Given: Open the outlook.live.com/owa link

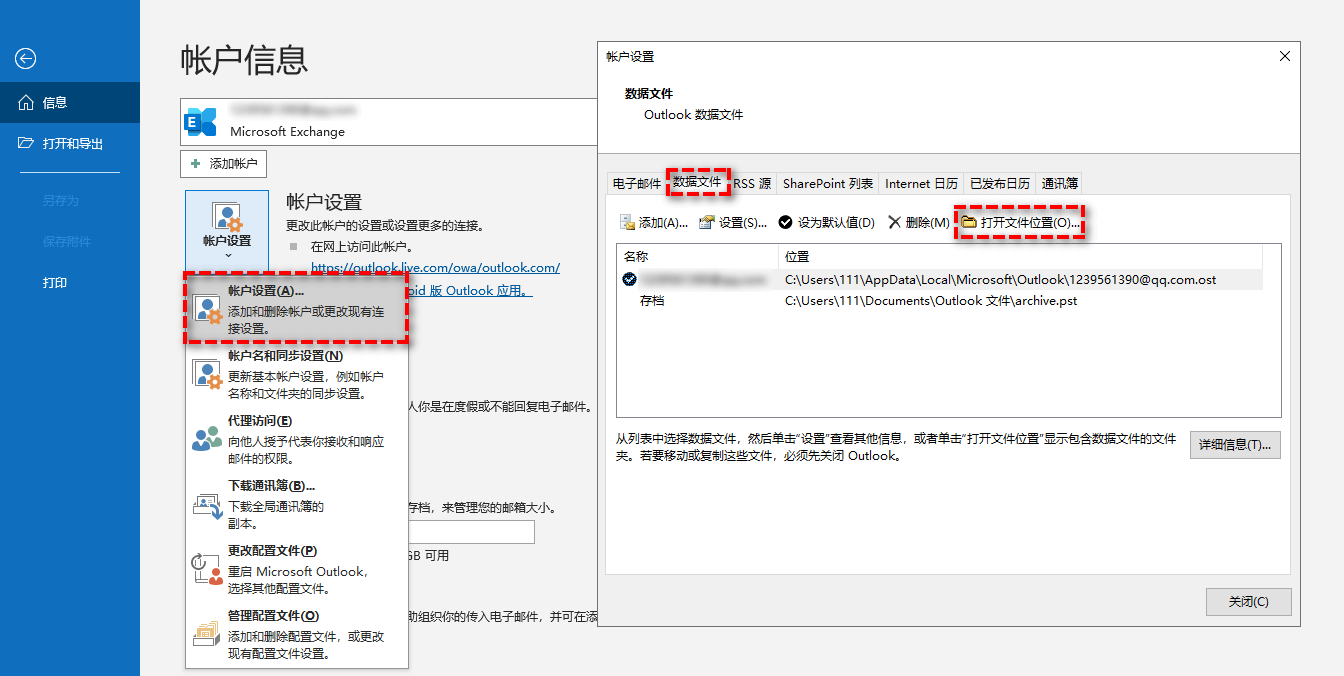Looking at the screenshot, I should point(435,268).
